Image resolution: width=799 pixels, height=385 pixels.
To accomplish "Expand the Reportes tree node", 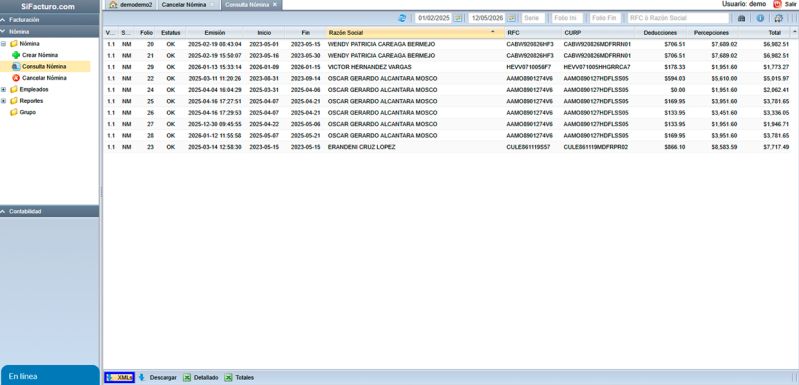I will click(4, 101).
